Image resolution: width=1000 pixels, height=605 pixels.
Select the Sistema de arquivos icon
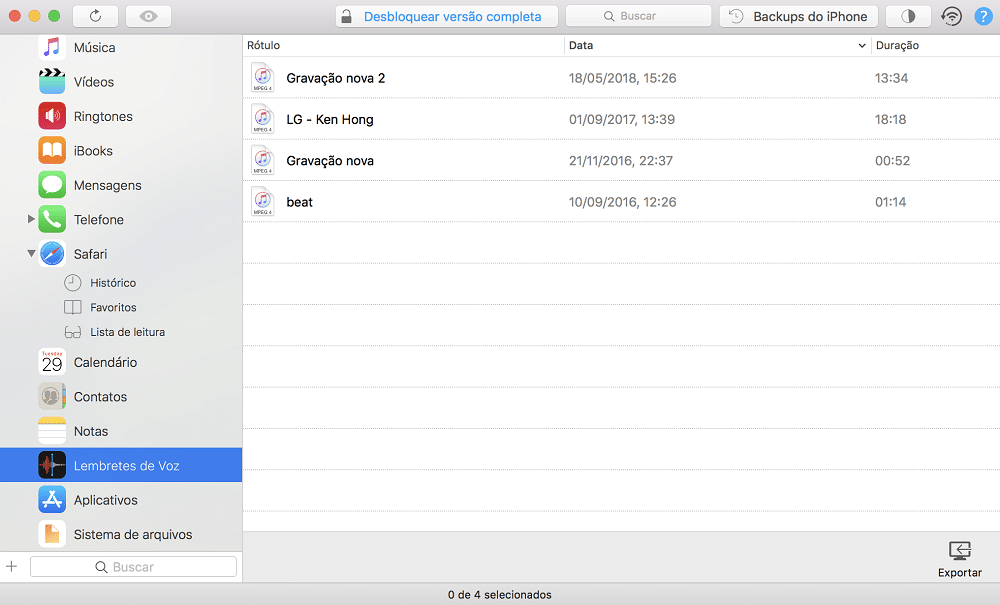(52, 534)
